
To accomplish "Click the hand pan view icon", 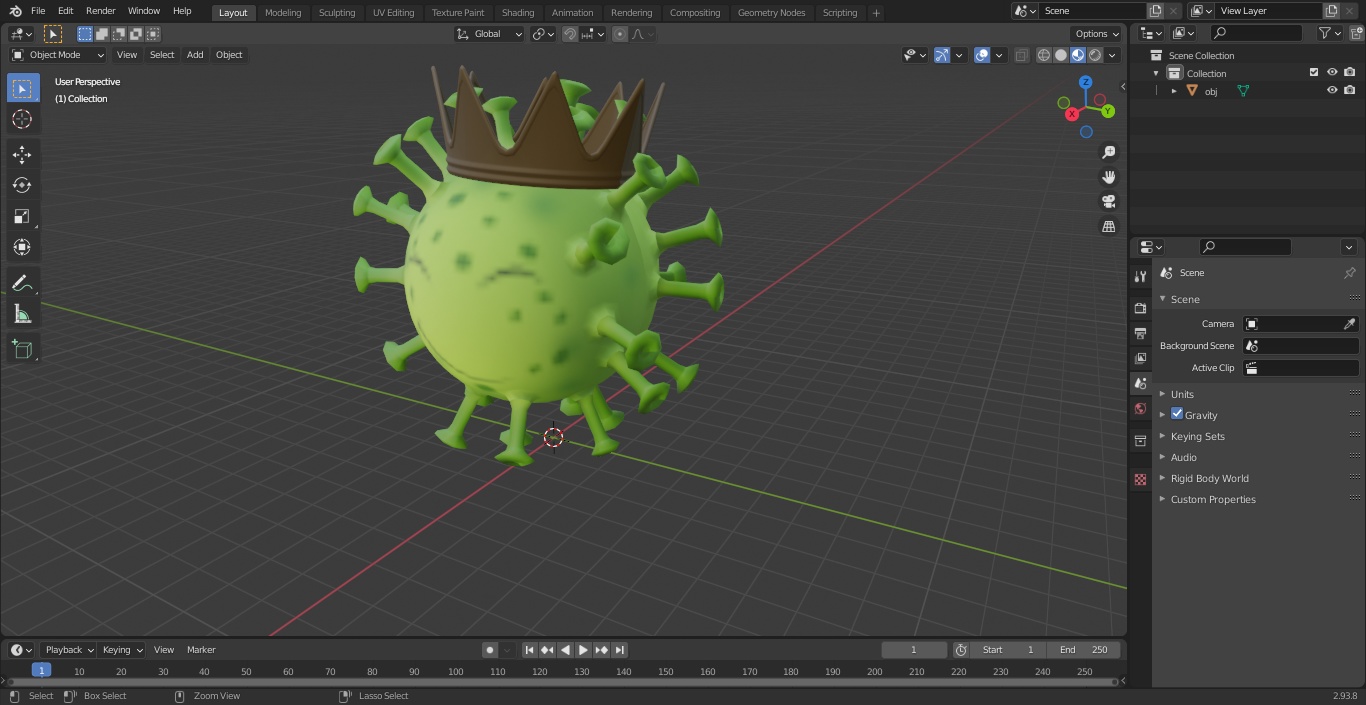I will point(1109,177).
